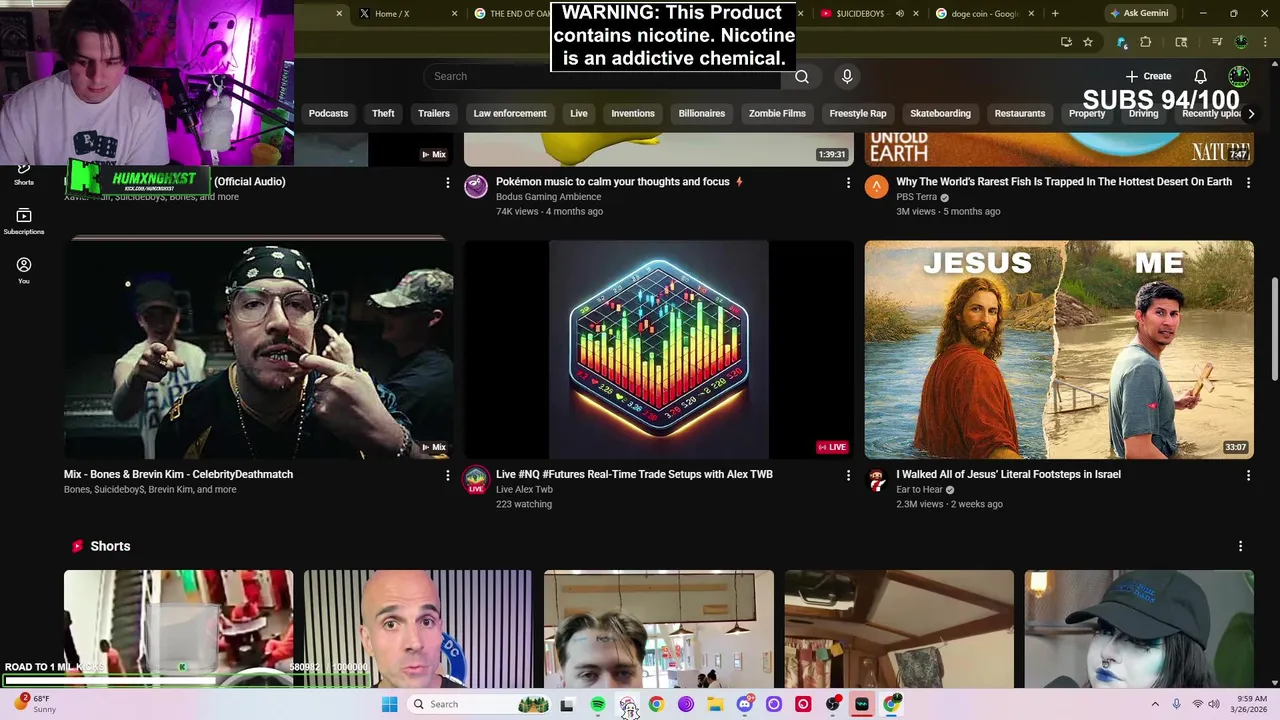Select the Trailers category chip

click(434, 114)
